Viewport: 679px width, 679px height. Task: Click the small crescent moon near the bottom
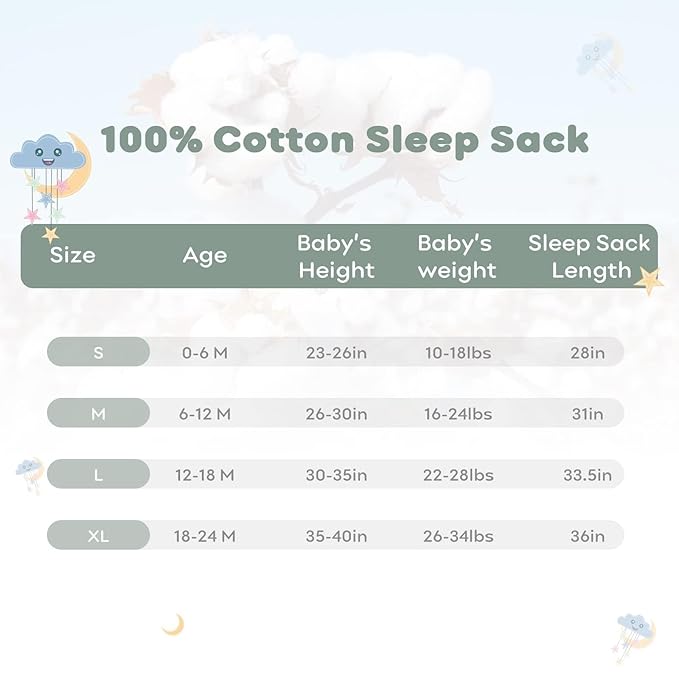tap(174, 625)
